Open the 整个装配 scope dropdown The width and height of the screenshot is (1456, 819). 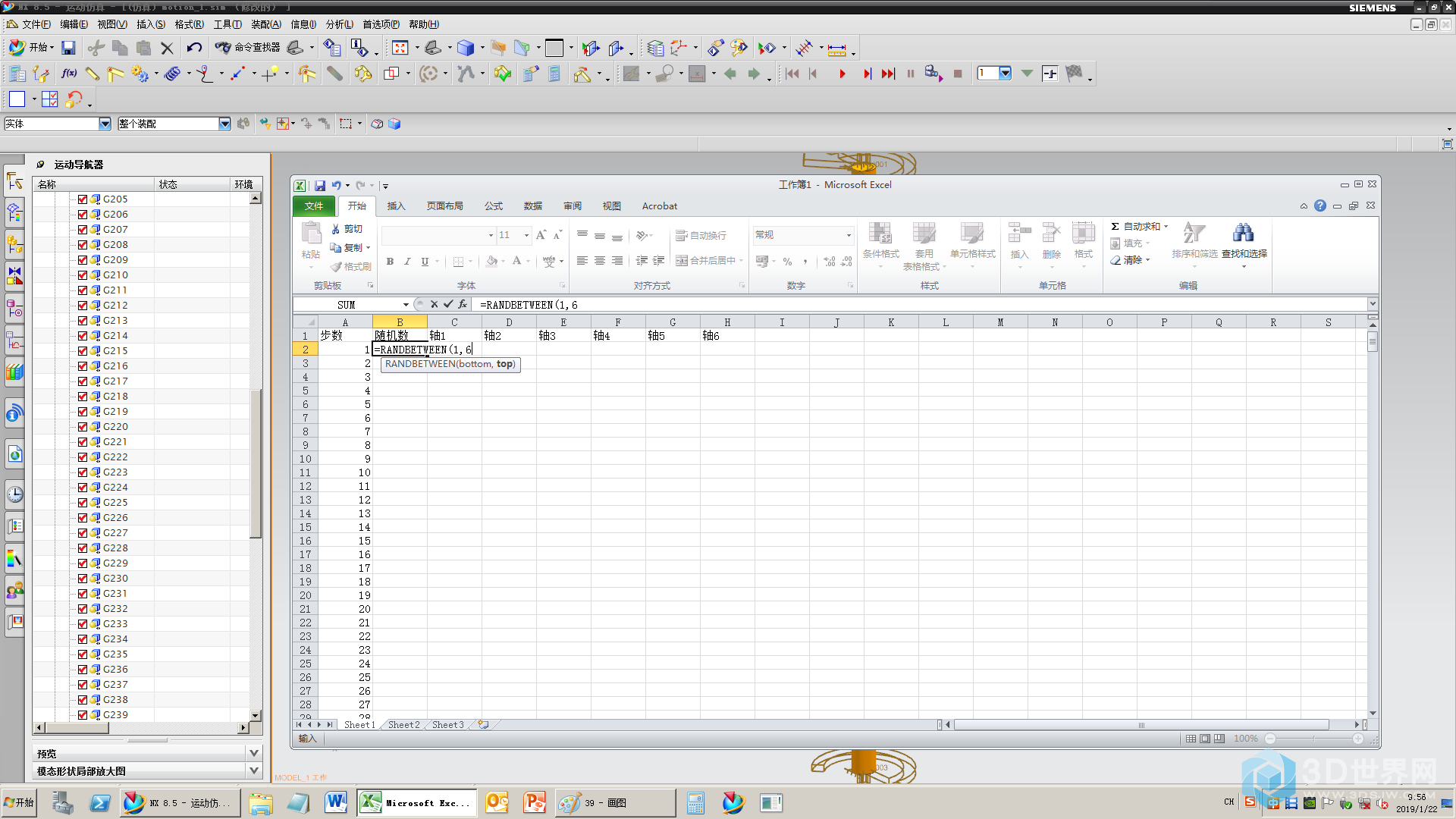point(224,124)
